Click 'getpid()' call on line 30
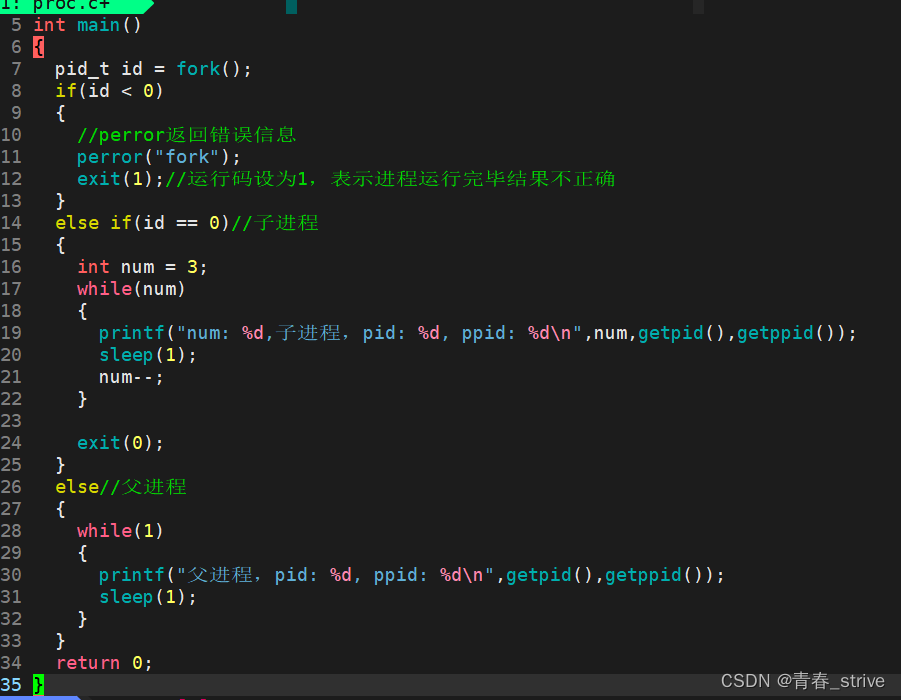Screen dimensions: 901x700 pyautogui.click(x=549, y=575)
